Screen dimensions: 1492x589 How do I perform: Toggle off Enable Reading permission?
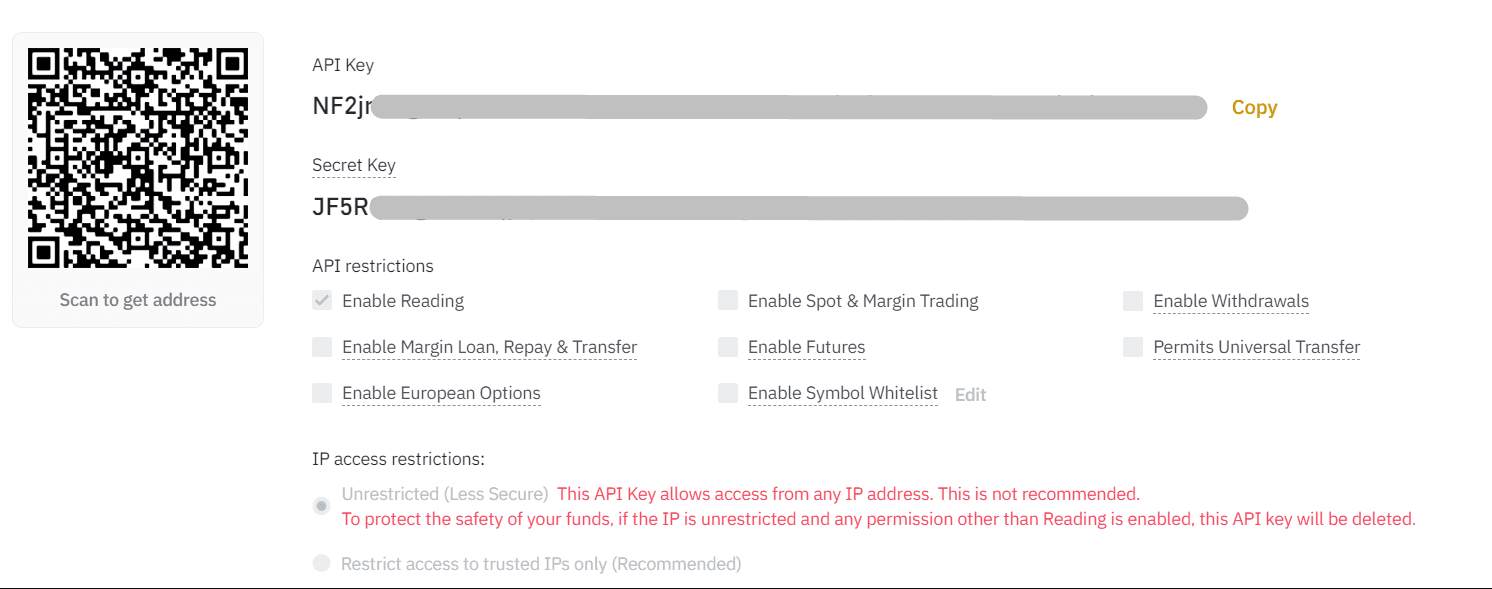click(321, 300)
